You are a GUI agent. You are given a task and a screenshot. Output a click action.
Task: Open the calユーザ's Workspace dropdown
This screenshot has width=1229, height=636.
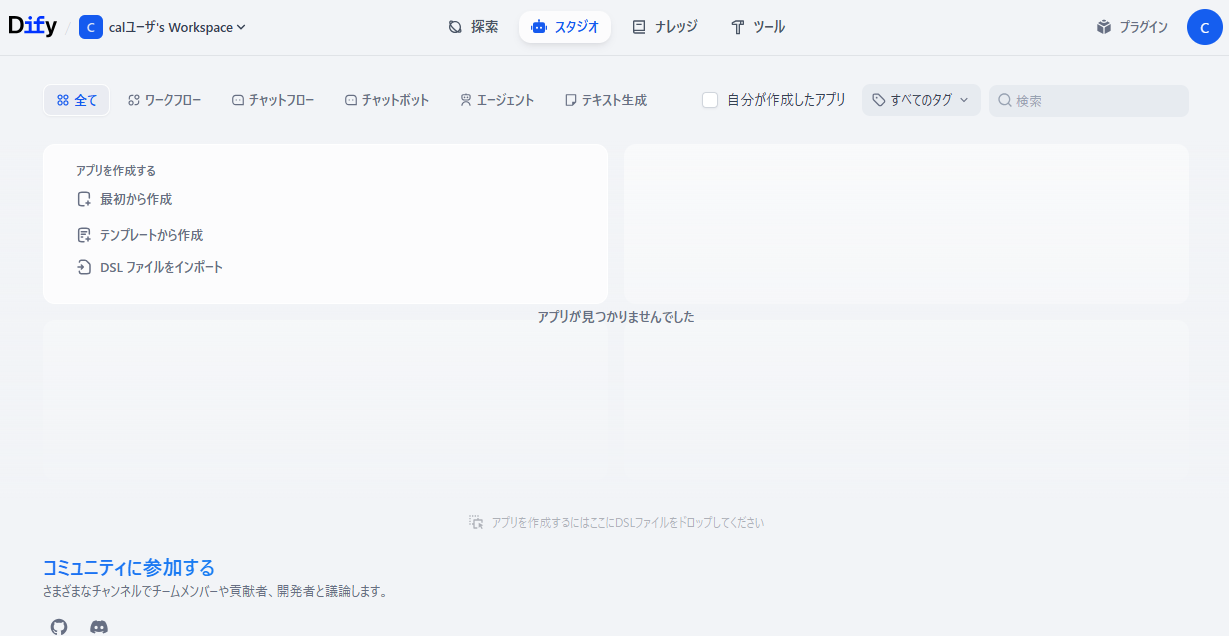coord(163,27)
